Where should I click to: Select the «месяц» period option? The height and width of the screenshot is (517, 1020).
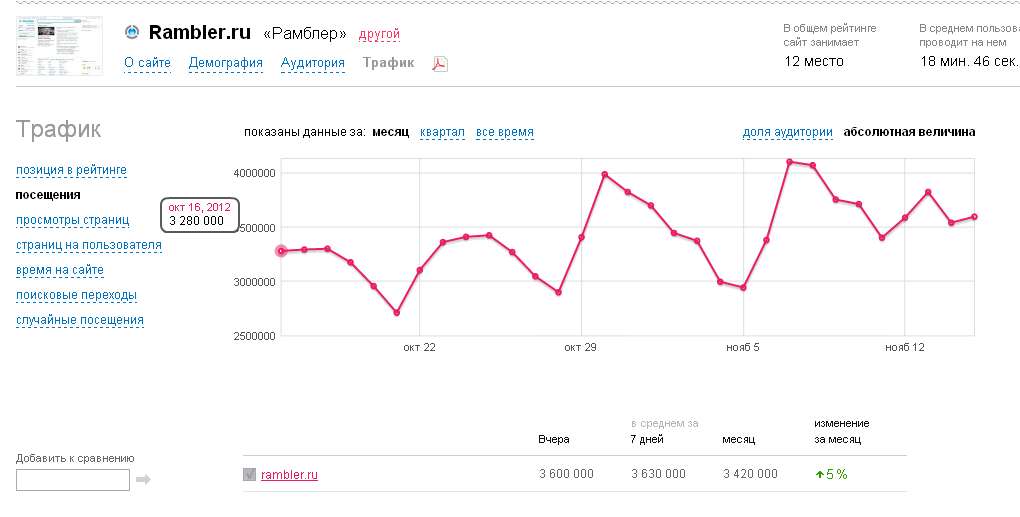[x=390, y=132]
